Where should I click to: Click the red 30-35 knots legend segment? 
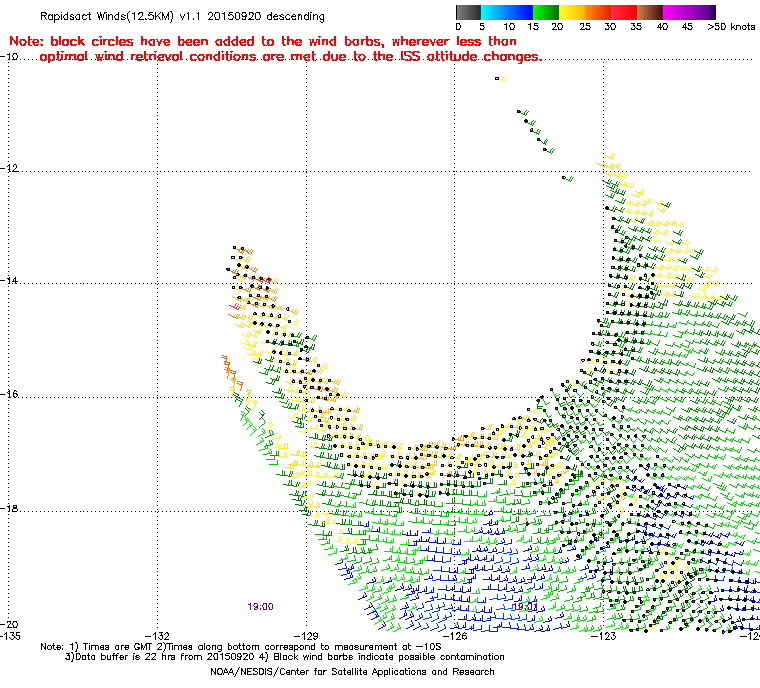click(x=624, y=12)
